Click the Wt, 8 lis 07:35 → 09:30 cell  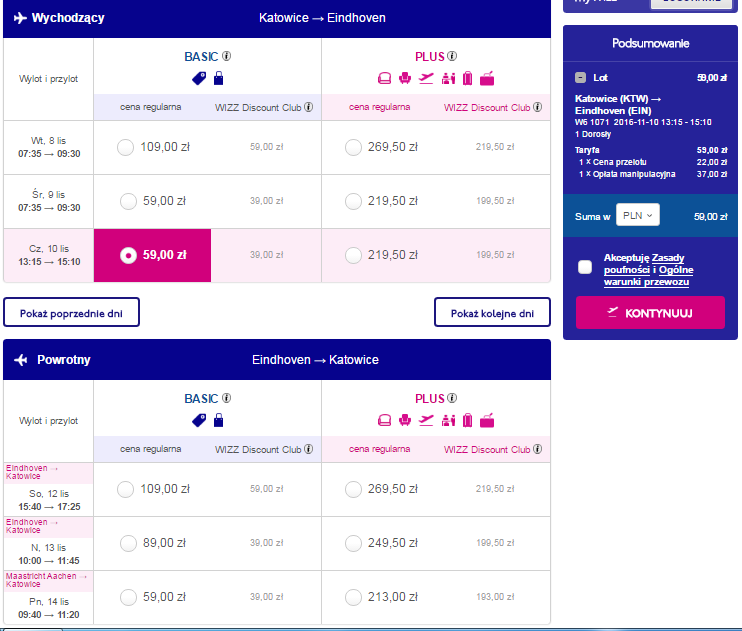(x=49, y=147)
